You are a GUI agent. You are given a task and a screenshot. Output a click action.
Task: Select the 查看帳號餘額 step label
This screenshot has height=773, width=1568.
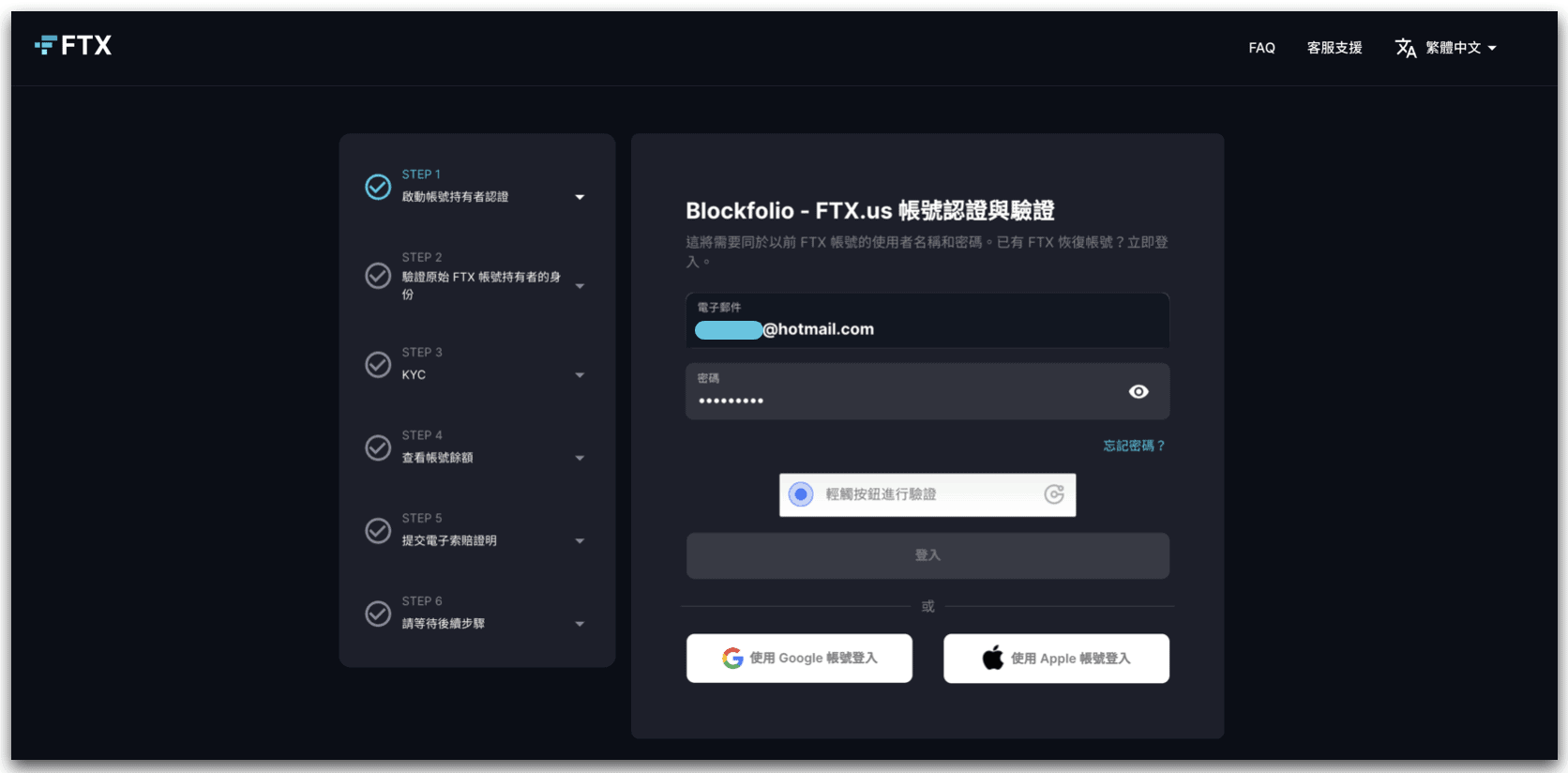pyautogui.click(x=437, y=458)
